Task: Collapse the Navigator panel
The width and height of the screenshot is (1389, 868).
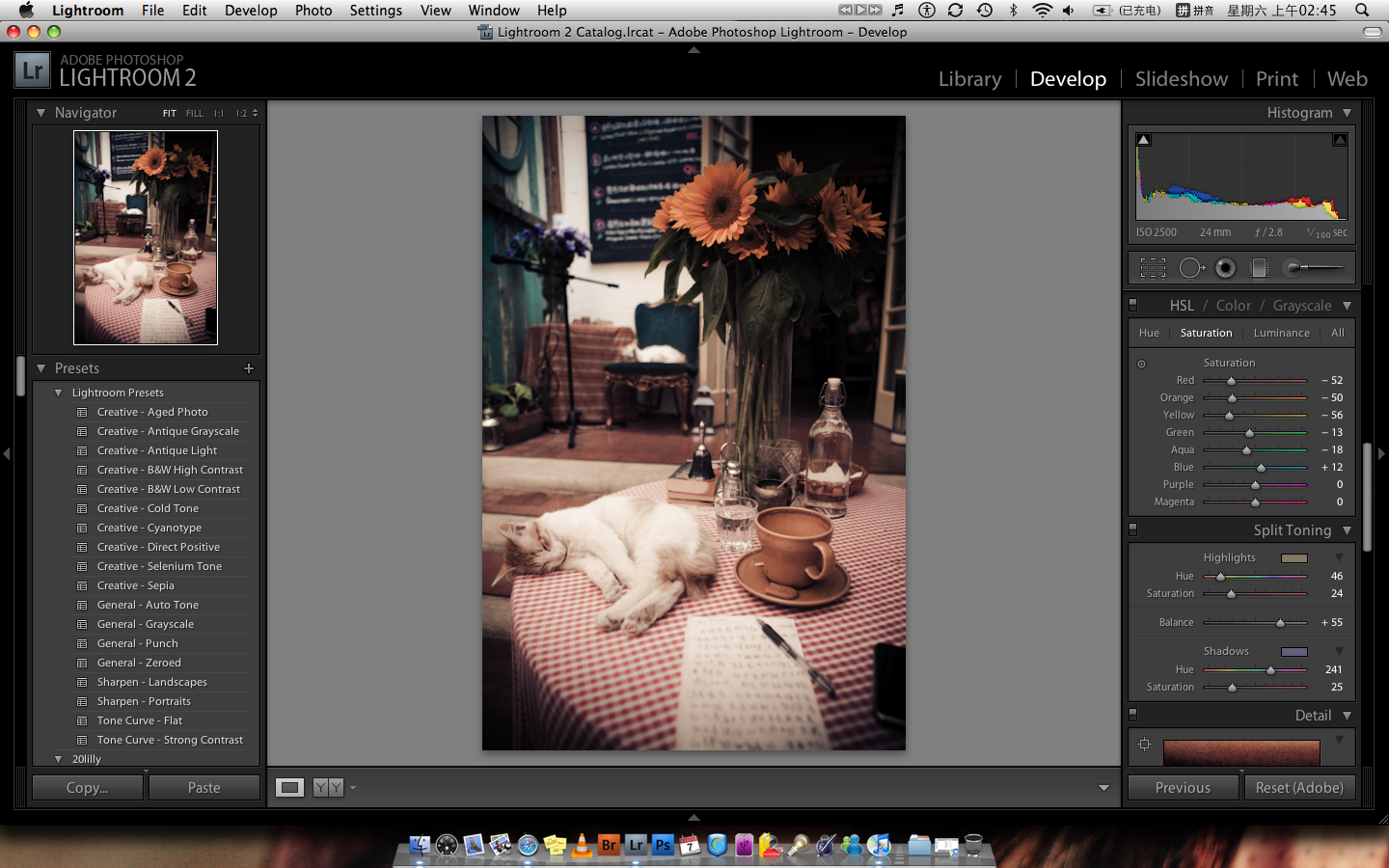Action: pyautogui.click(x=41, y=113)
